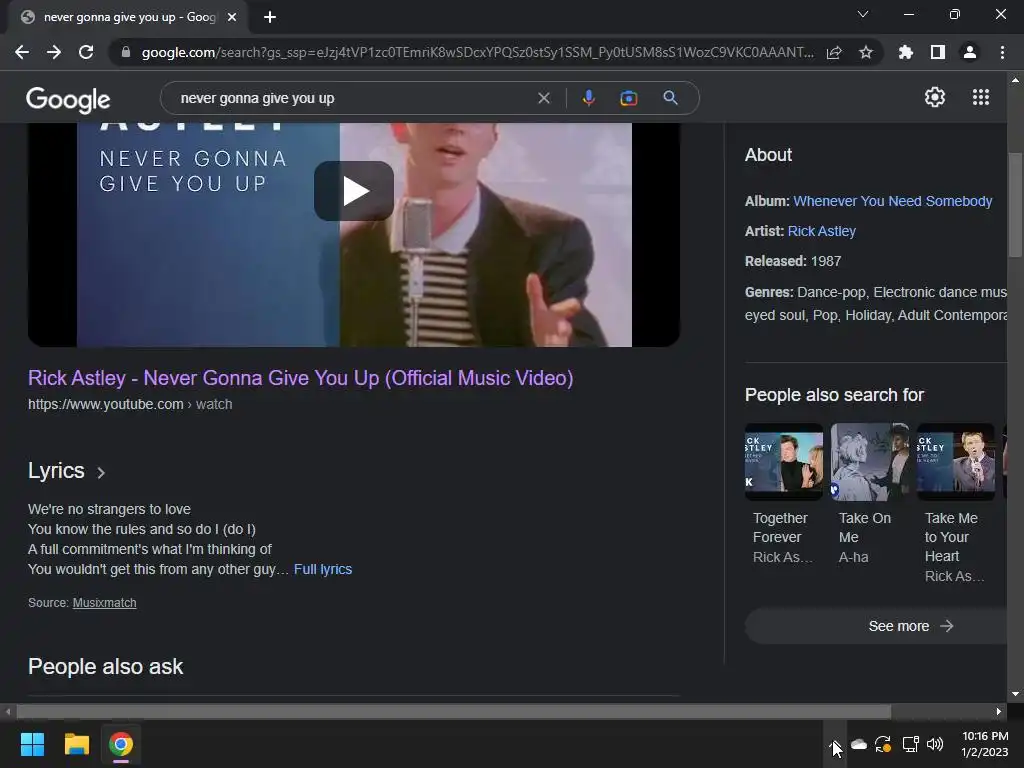Go to the Google homepage logo

[x=68, y=99]
